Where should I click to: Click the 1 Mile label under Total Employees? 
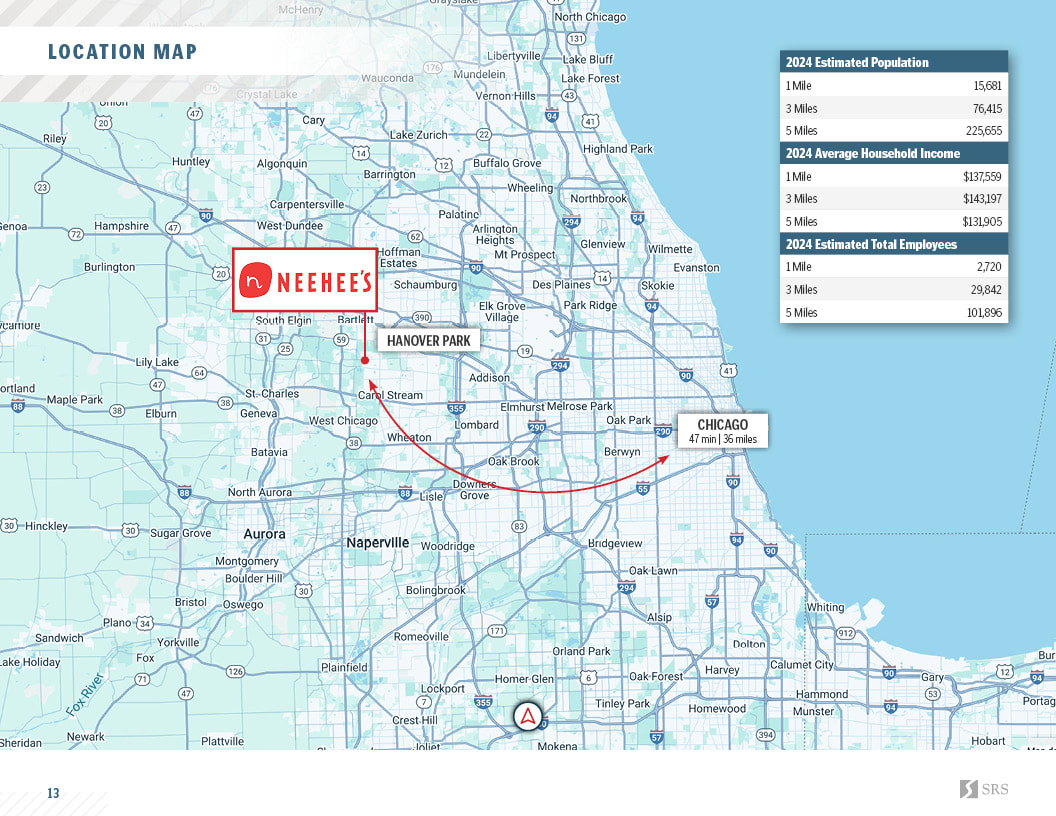pos(799,267)
